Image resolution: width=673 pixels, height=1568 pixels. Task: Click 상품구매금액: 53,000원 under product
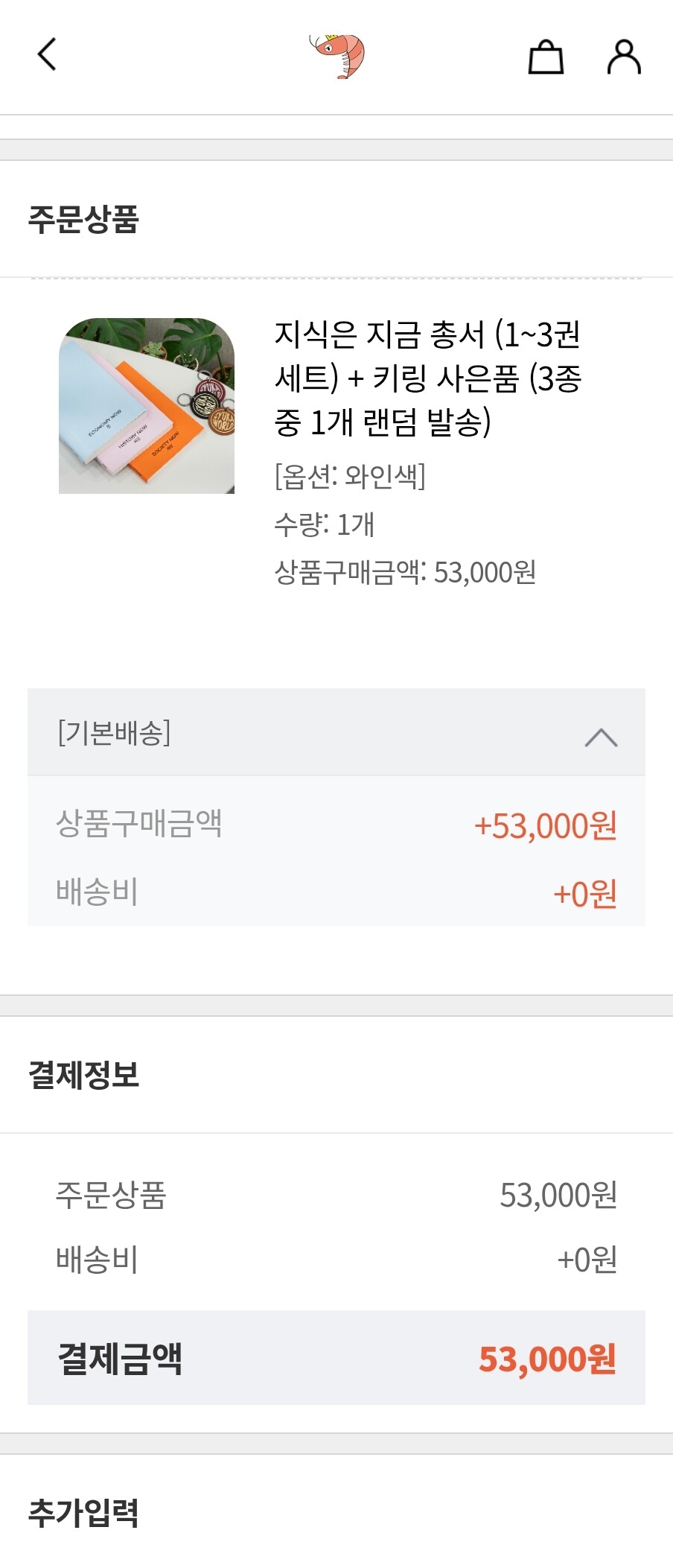[405, 573]
